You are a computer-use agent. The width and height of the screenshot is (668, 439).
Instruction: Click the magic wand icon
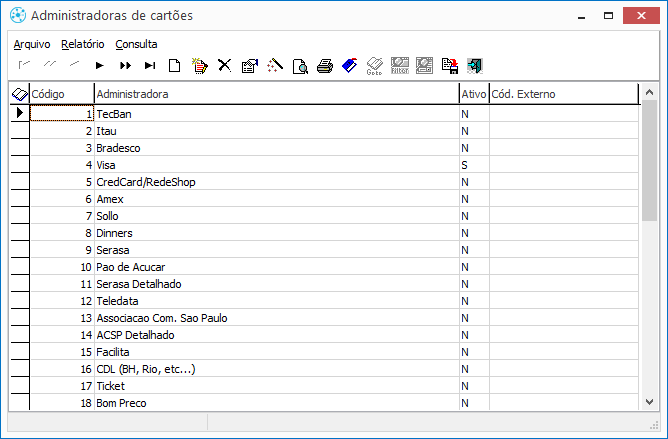(x=275, y=66)
